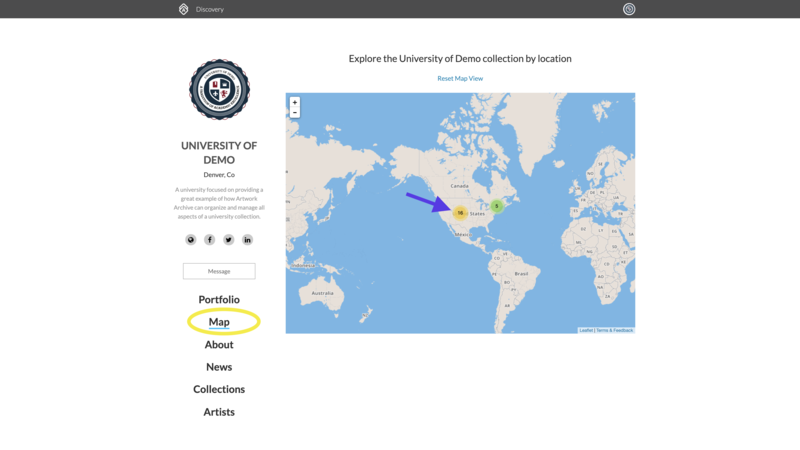
Task: Click the yellow 16 cluster marker
Action: click(460, 213)
